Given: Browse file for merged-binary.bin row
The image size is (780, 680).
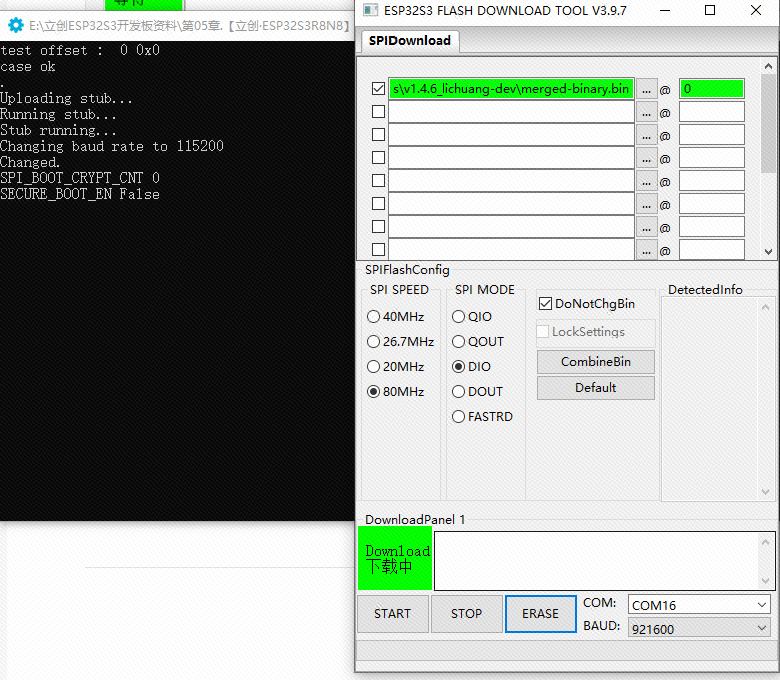Looking at the screenshot, I should 646,90.
